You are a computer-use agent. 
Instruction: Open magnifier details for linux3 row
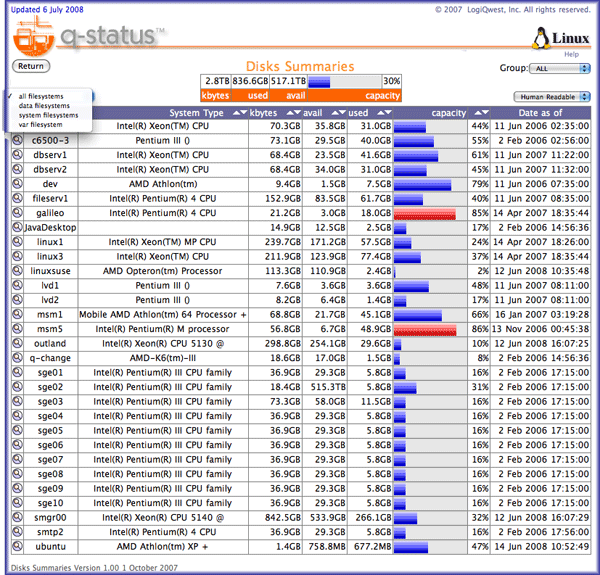tap(17, 256)
